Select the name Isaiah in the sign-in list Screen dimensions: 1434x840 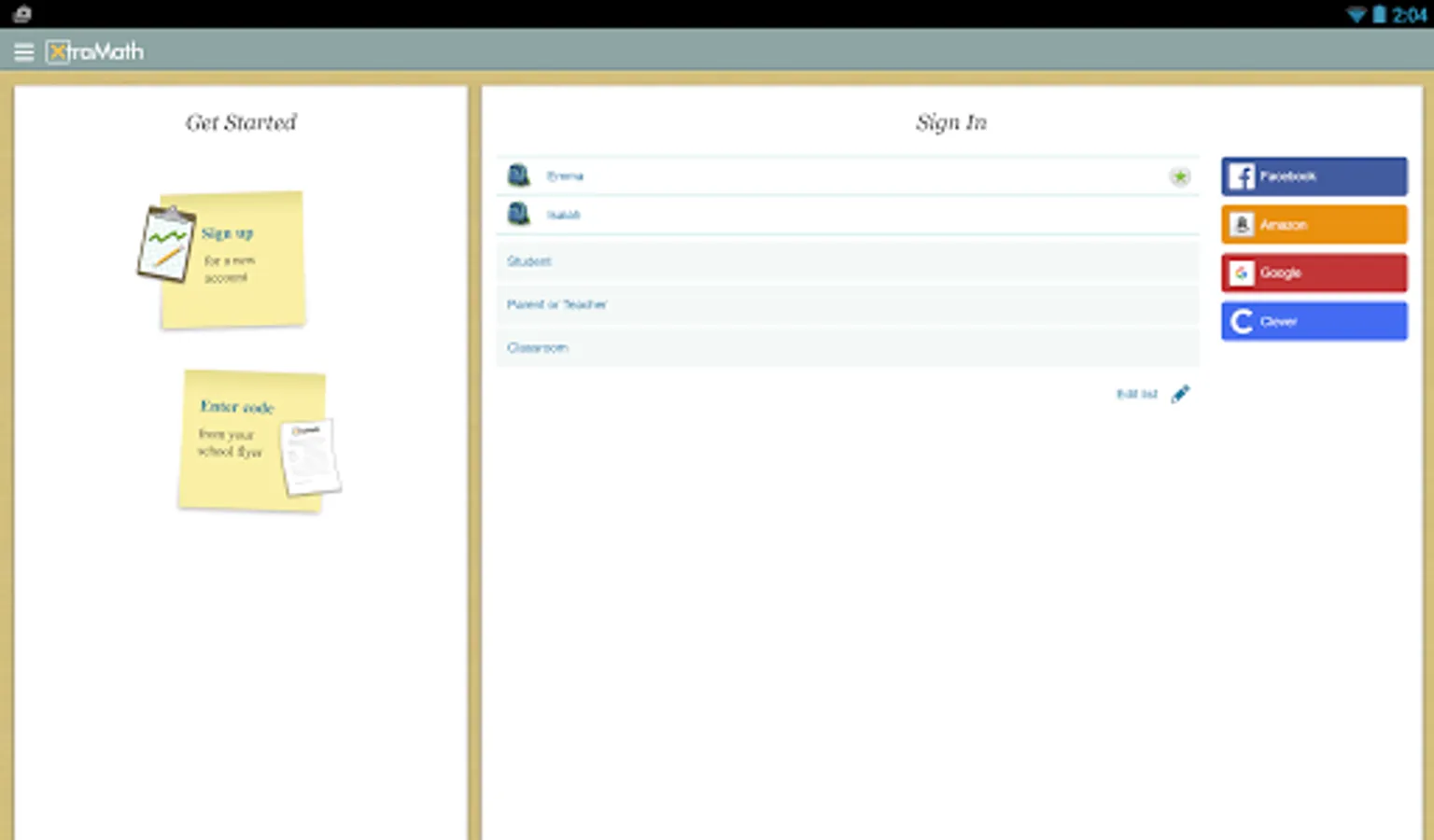pos(563,216)
